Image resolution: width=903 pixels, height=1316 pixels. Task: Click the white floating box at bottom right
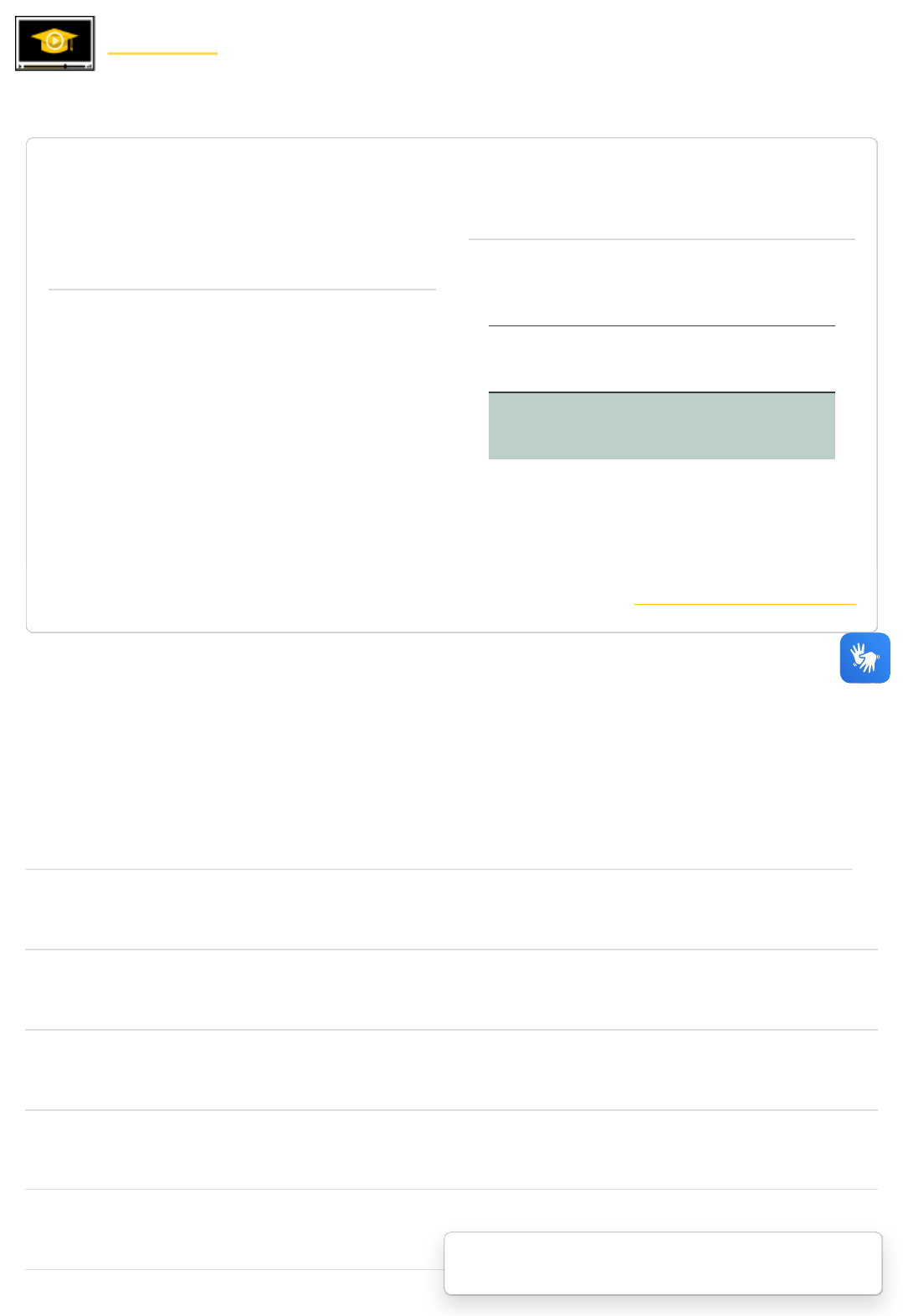tap(663, 1263)
